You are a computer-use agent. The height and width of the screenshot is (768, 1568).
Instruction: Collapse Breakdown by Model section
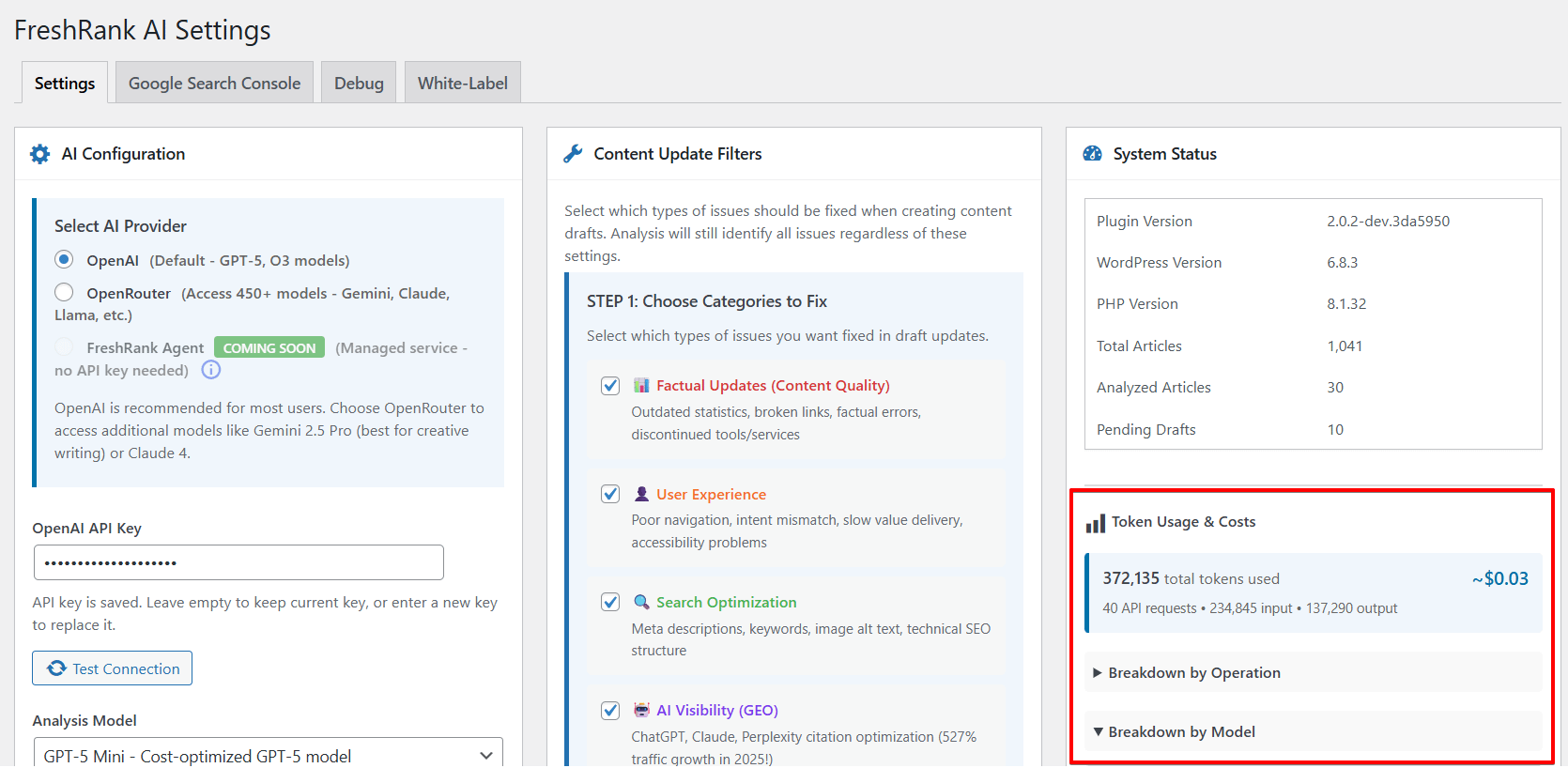tap(1313, 731)
